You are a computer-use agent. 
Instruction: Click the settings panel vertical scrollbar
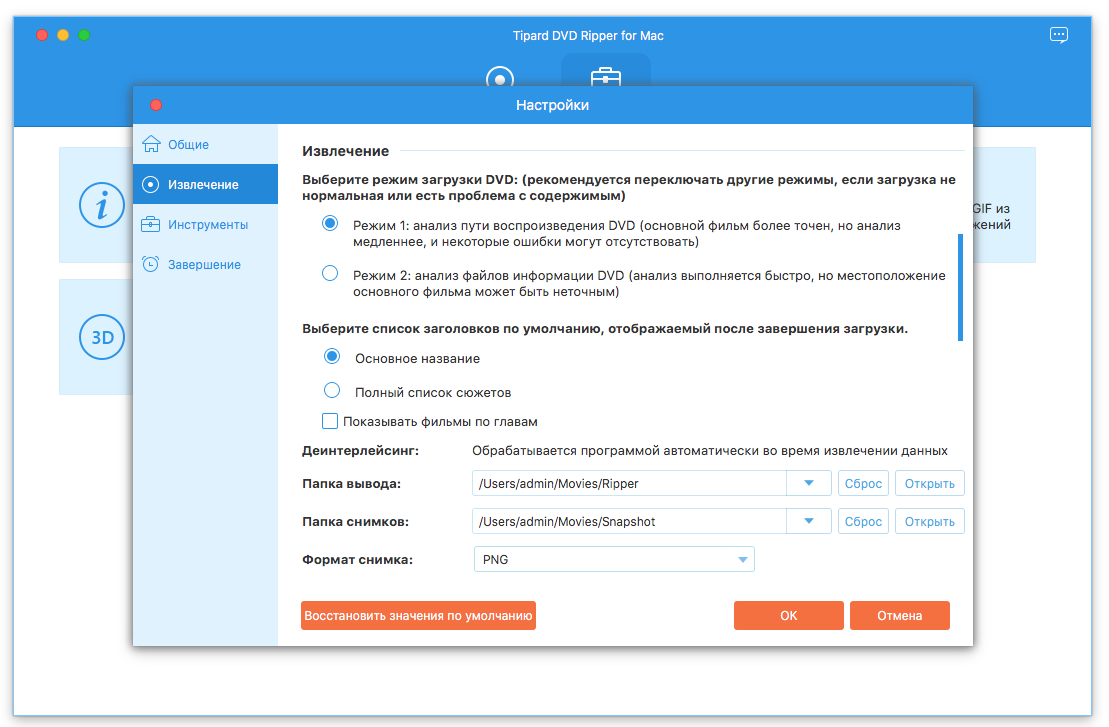click(960, 287)
